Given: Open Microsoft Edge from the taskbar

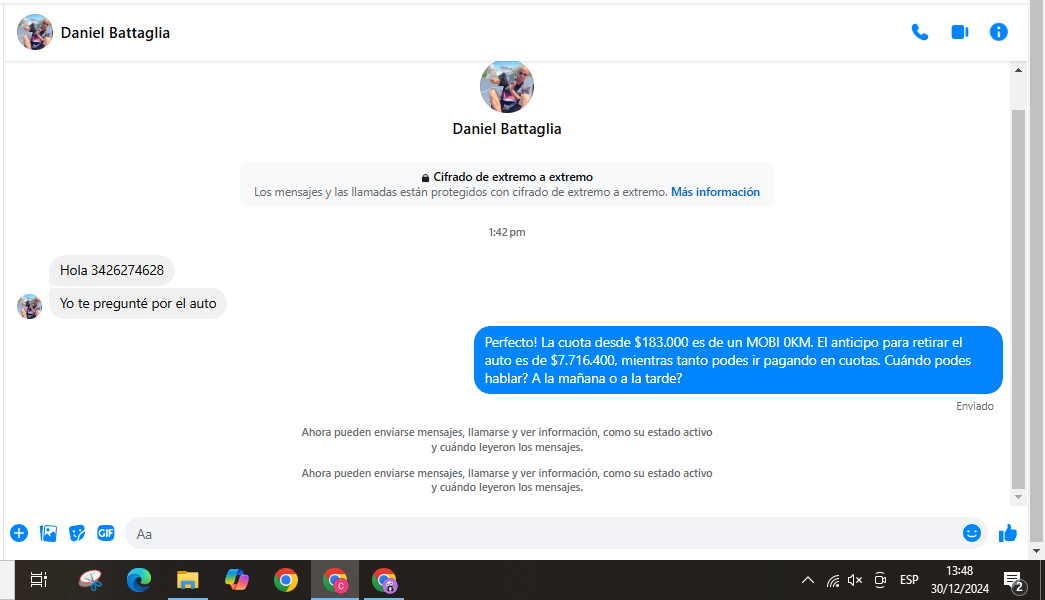Looking at the screenshot, I should click(139, 580).
